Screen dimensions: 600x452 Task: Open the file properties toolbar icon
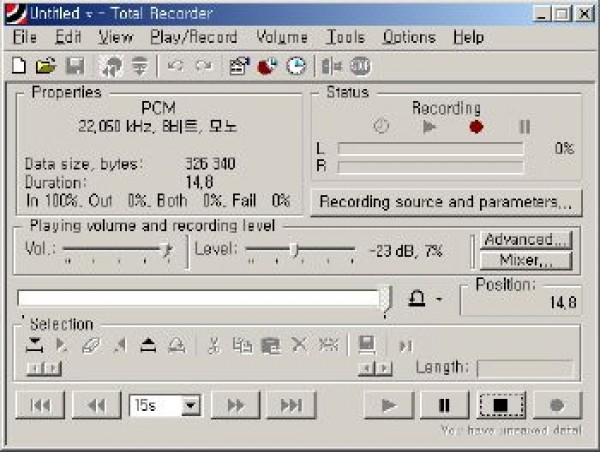(x=240, y=66)
